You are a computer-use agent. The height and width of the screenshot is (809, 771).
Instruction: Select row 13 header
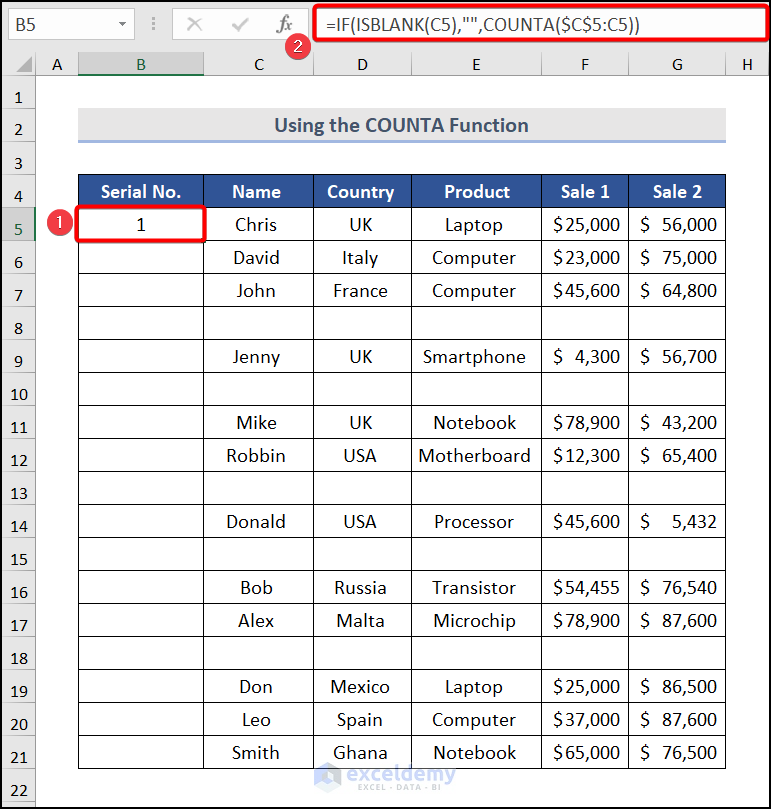pos(19,490)
